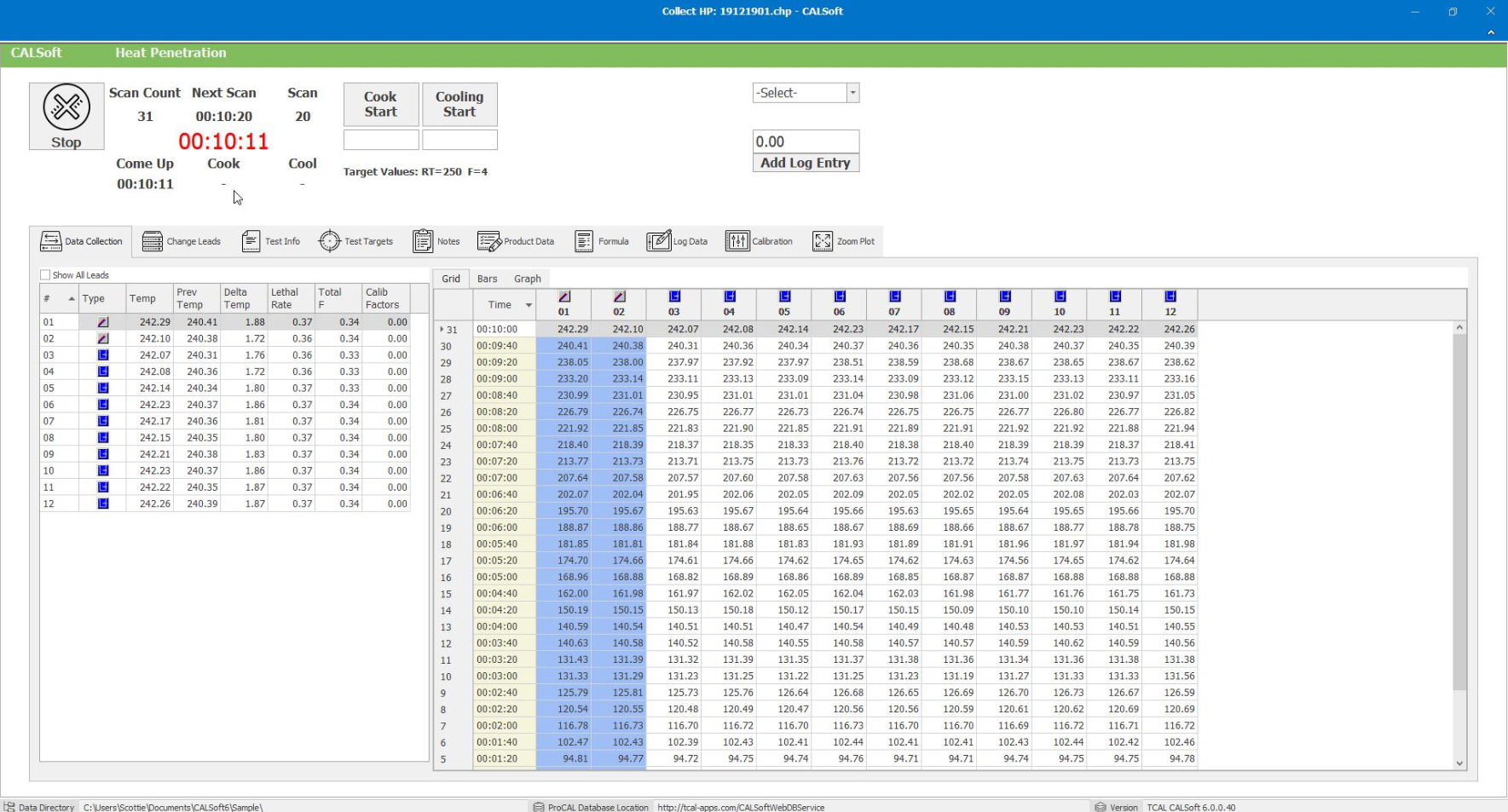This screenshot has height=812, width=1508.
Task: Click the Heat Penetration menu item
Action: pyautogui.click(x=170, y=53)
